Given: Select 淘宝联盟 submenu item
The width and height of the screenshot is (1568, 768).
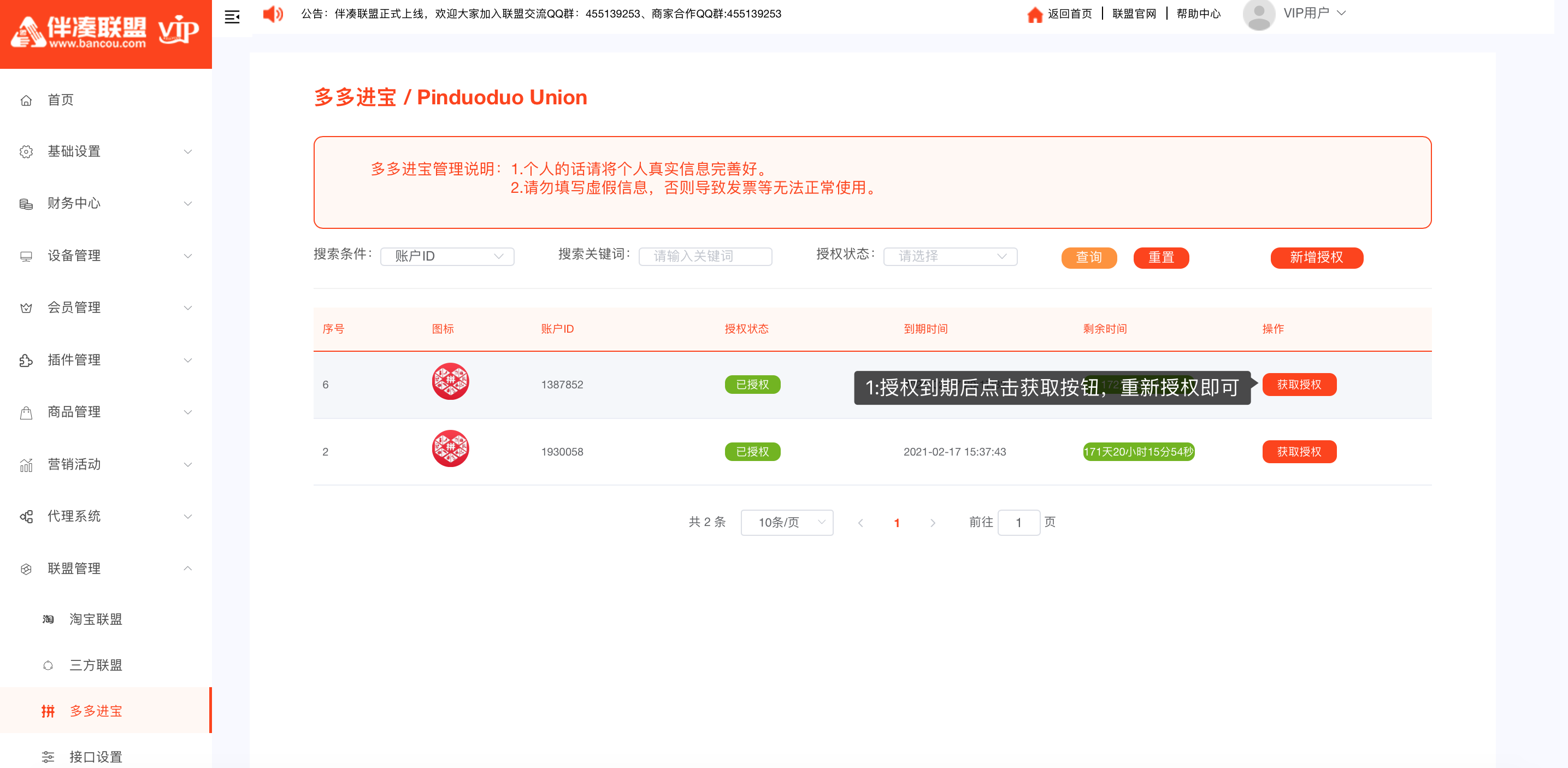Looking at the screenshot, I should [106, 619].
